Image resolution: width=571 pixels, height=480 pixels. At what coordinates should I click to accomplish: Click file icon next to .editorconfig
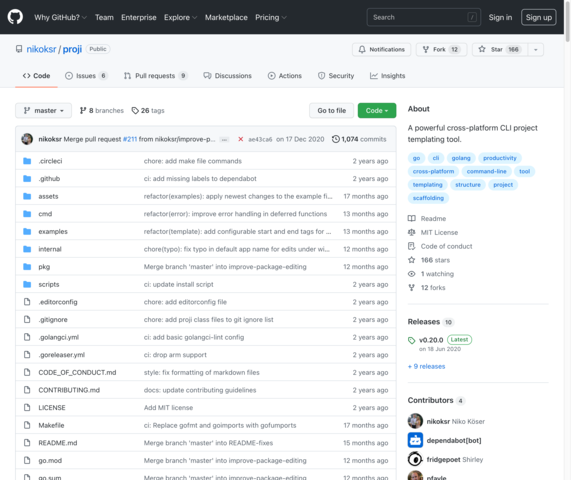point(27,302)
